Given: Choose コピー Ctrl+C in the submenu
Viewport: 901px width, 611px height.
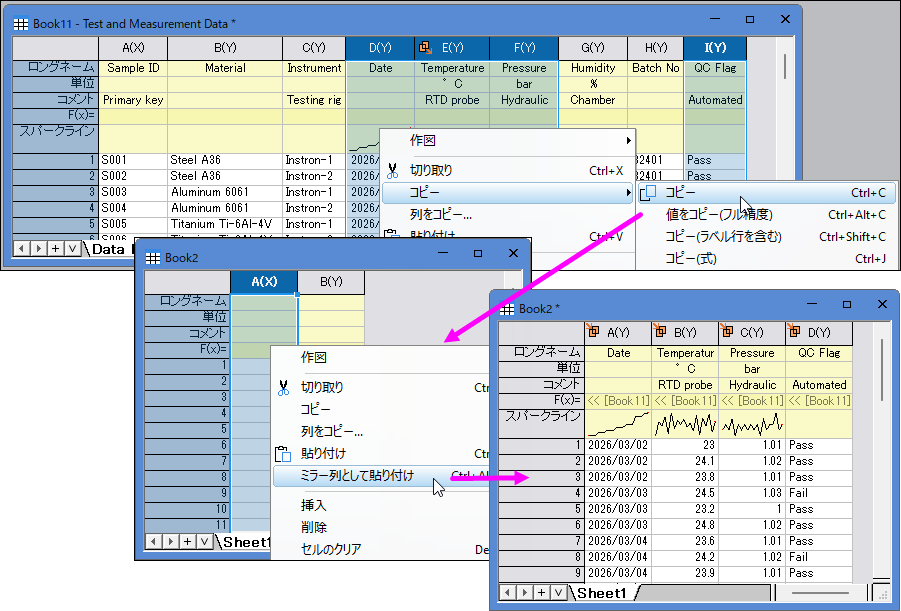Looking at the screenshot, I should point(767,193).
